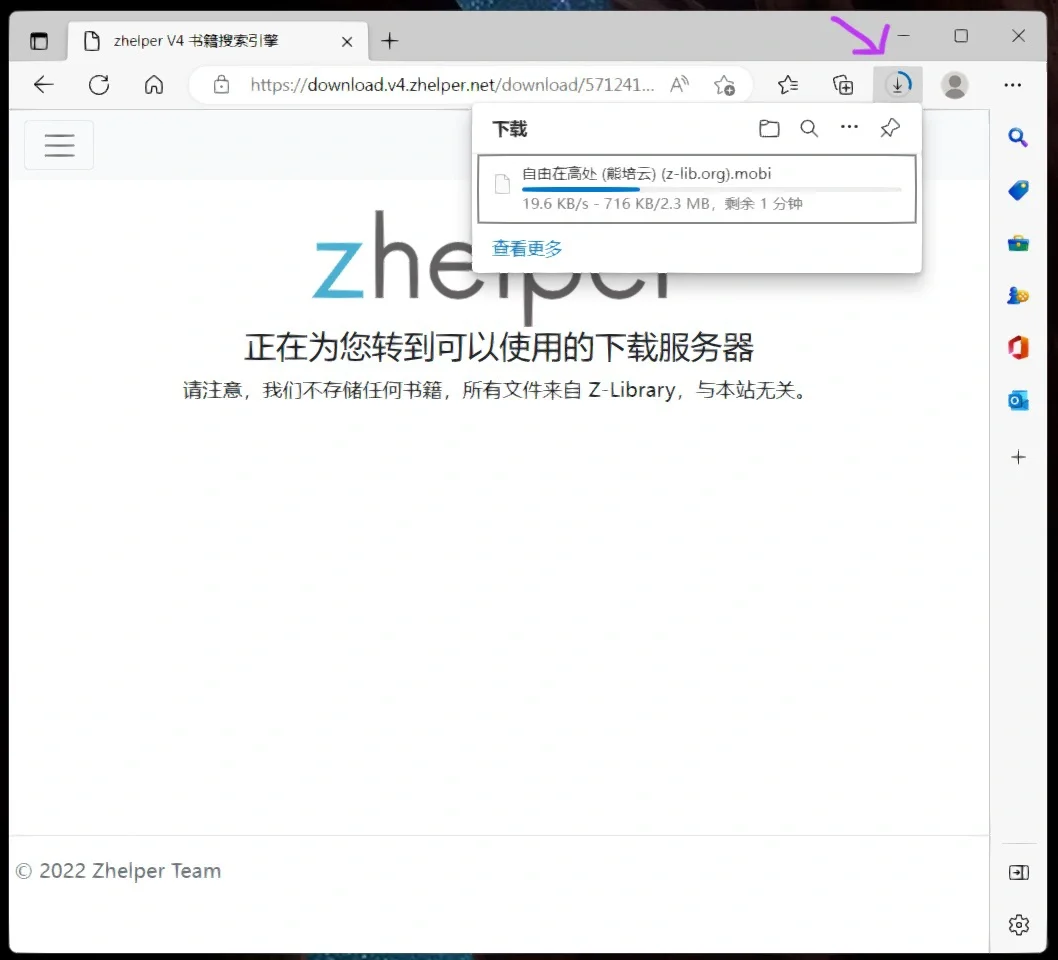Click the 查看更多 link
Viewport: 1058px width, 960px height.
(527, 248)
